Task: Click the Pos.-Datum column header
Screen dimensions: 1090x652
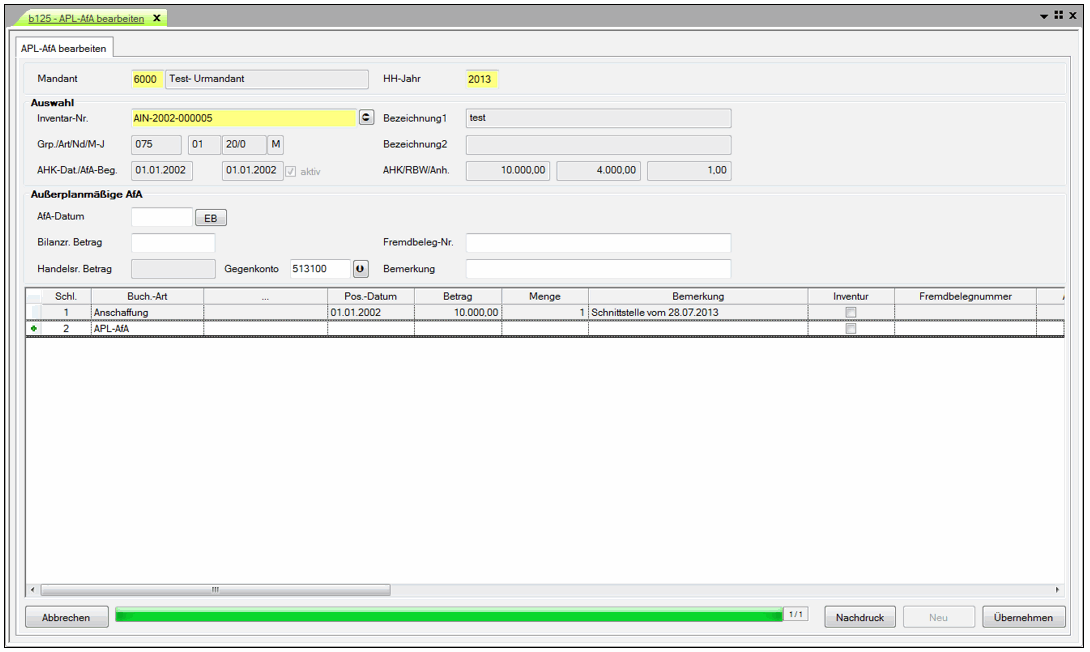Action: [371, 296]
